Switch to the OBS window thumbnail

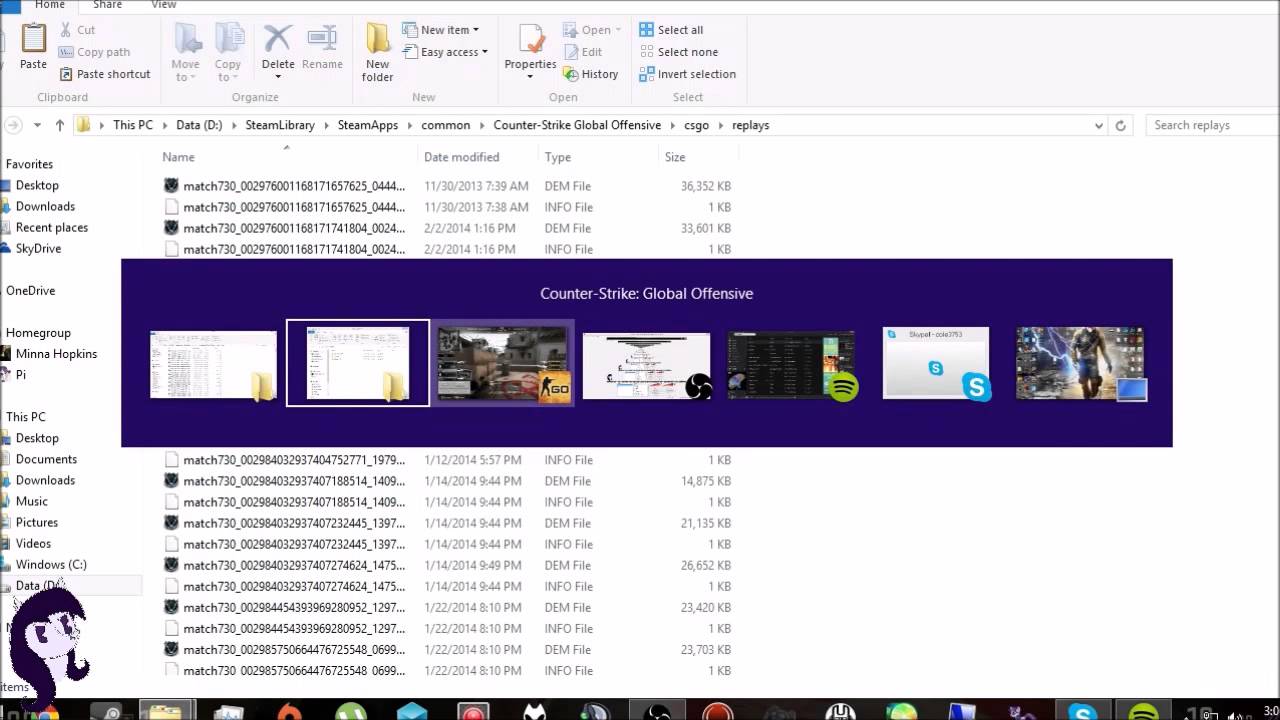coord(647,366)
